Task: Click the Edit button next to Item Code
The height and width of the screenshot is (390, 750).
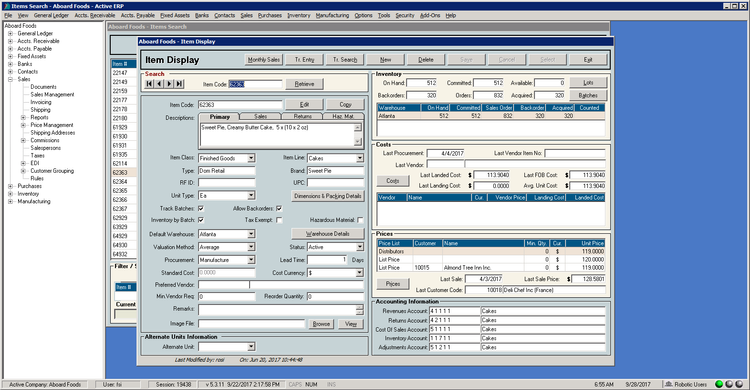Action: tap(304, 104)
